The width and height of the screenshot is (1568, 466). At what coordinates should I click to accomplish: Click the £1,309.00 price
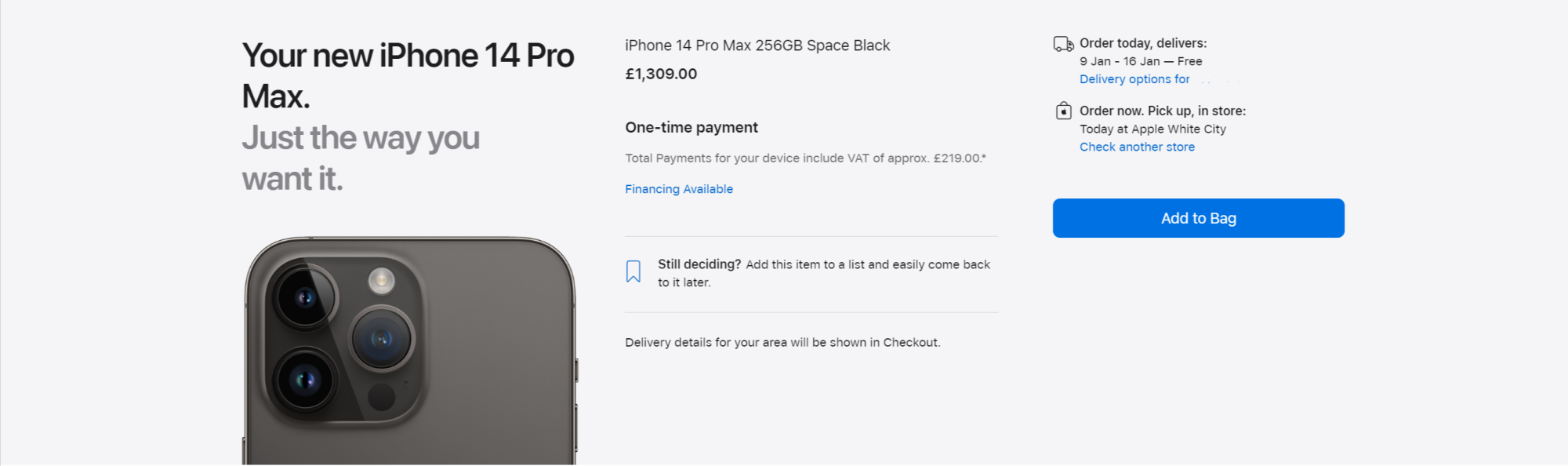point(661,74)
